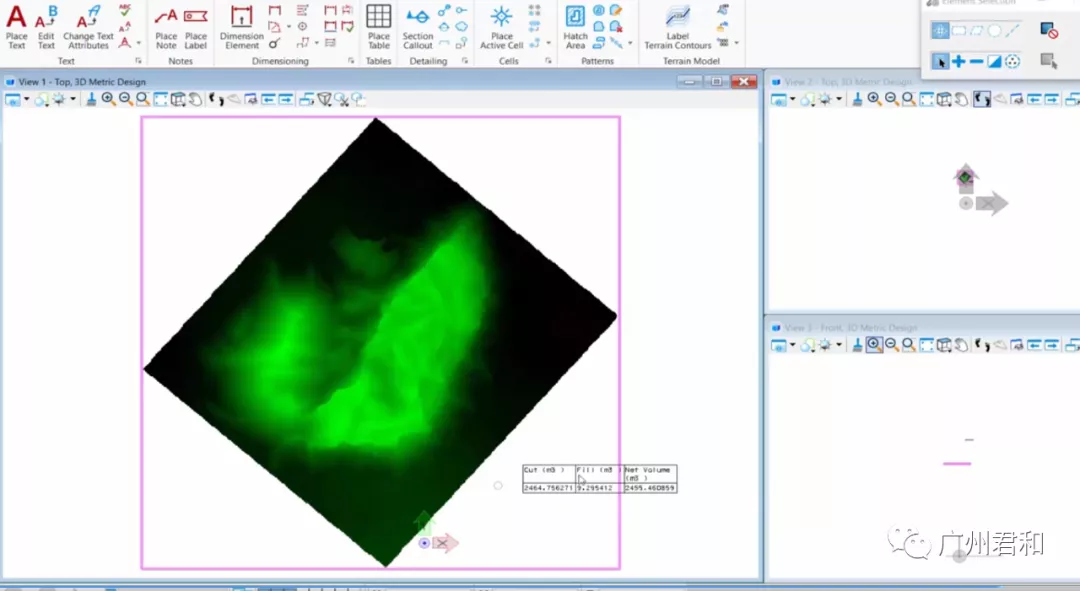Select Window Area tool in View 1

coord(143,99)
